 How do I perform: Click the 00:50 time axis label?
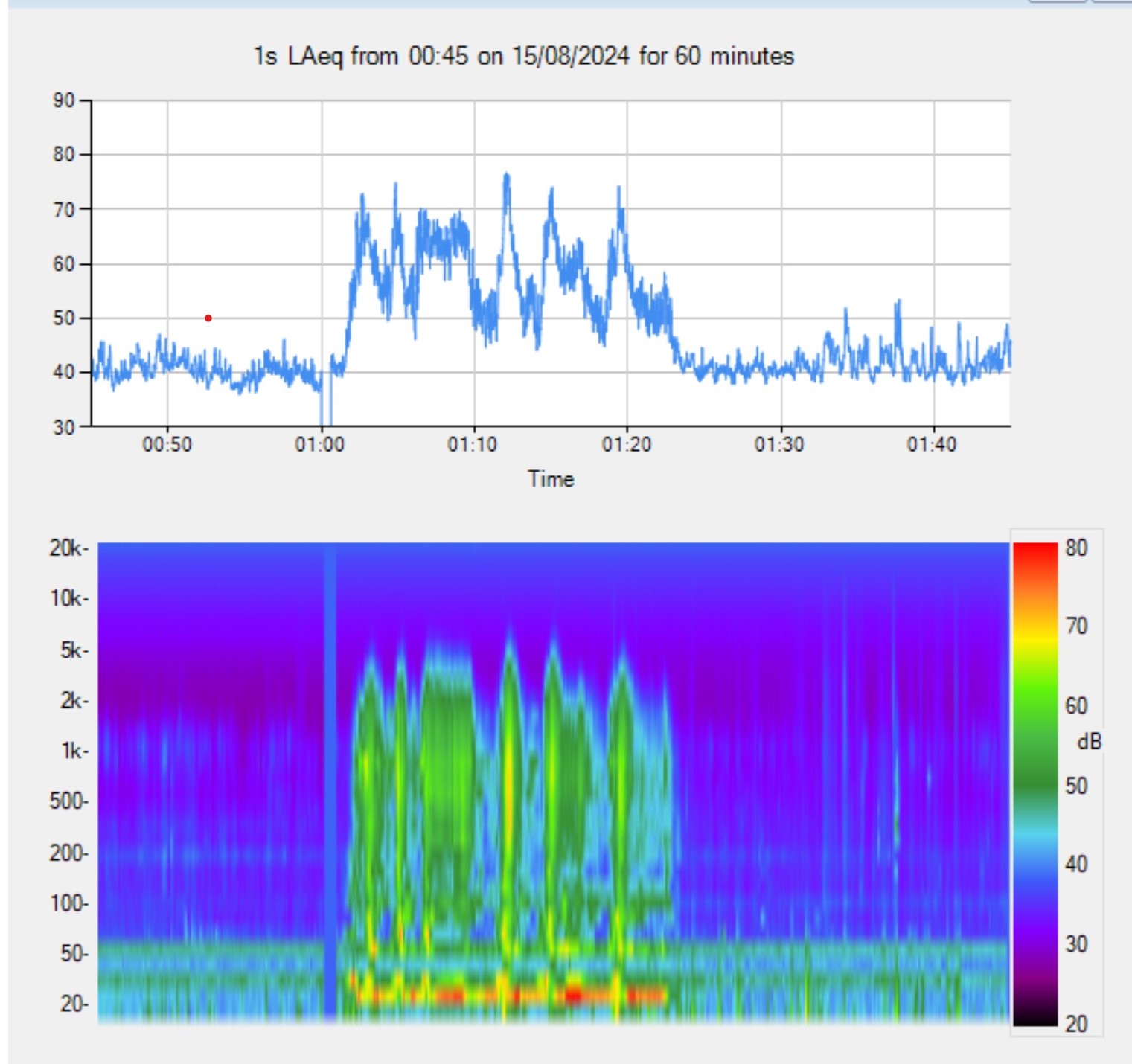pos(167,445)
